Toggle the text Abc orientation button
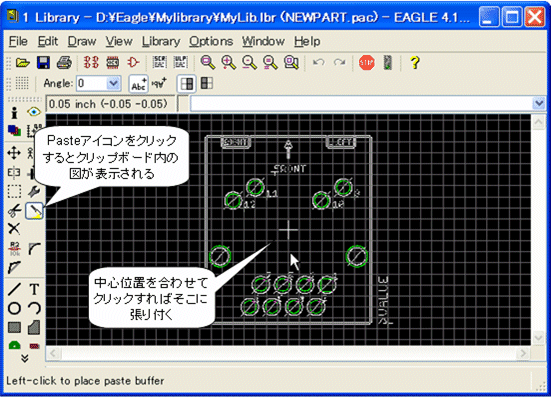This screenshot has height=397, width=551. [138, 84]
